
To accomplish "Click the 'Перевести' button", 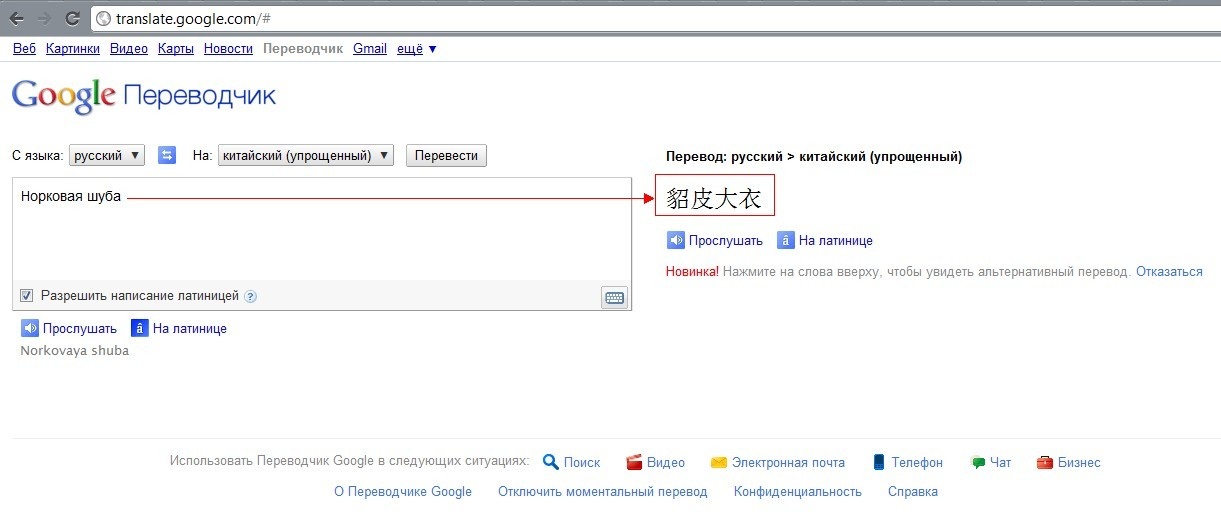I will pos(446,155).
